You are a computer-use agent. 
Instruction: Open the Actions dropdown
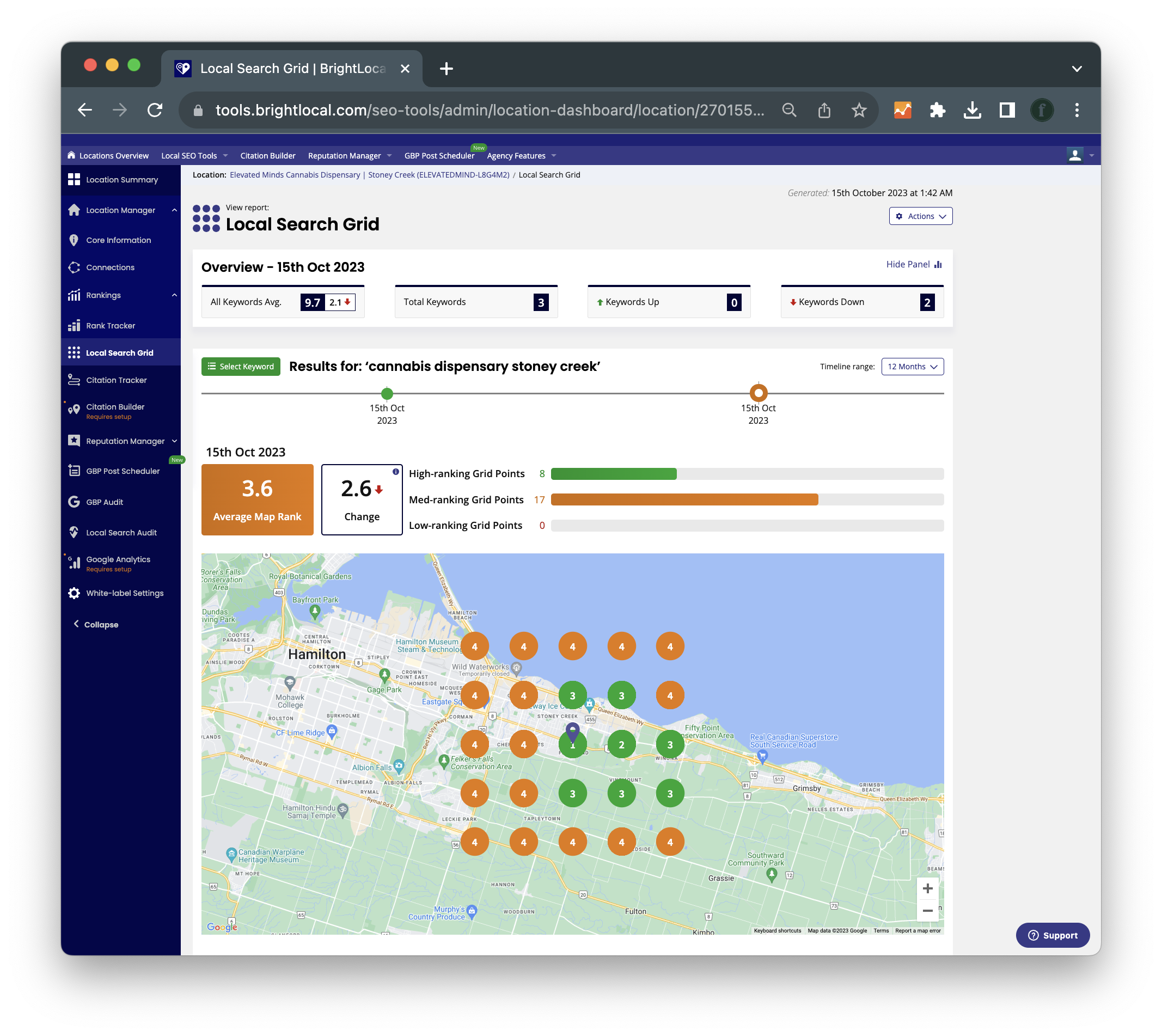coord(920,216)
